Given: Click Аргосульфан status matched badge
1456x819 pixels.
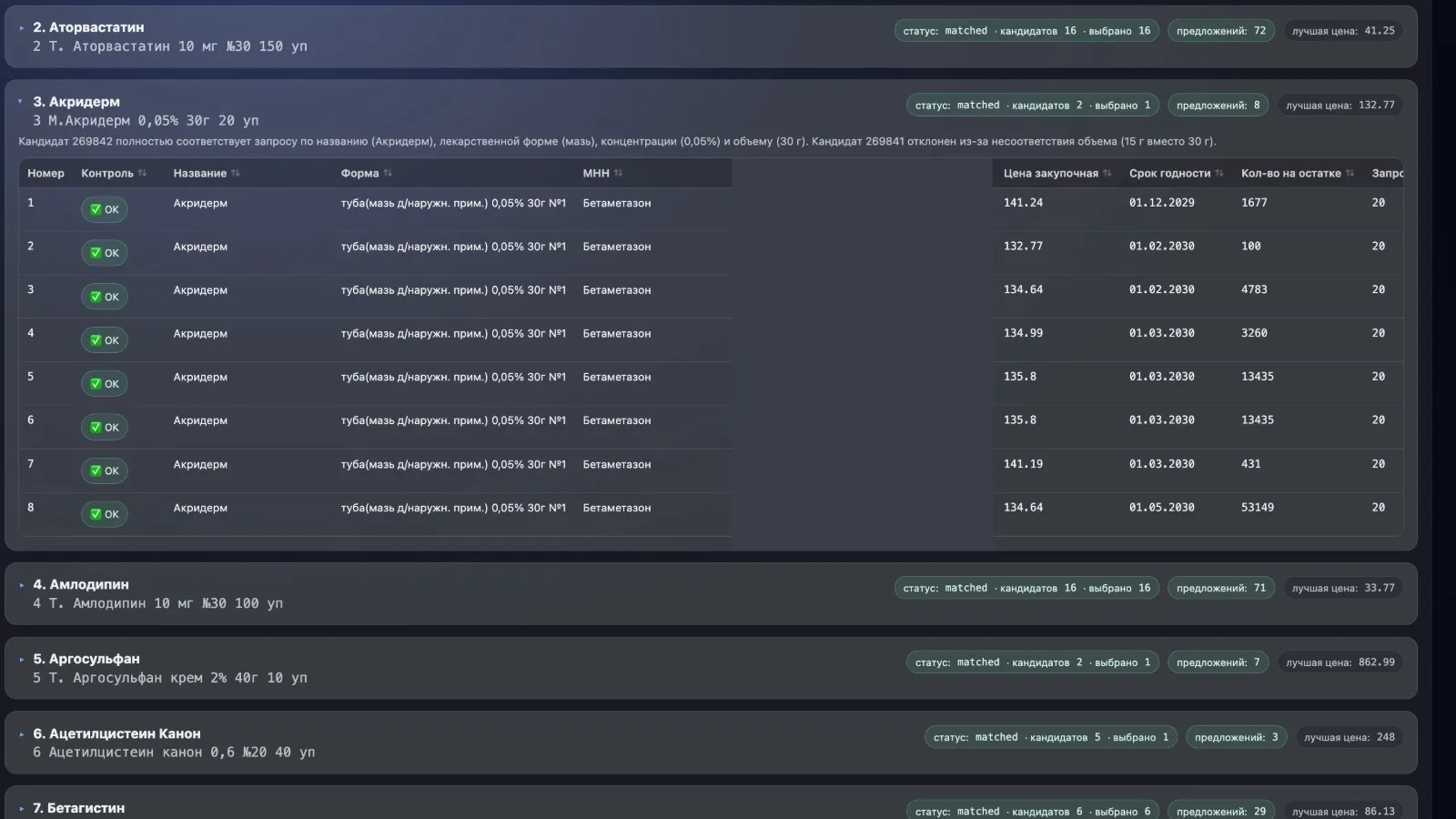Looking at the screenshot, I should click(1033, 662).
